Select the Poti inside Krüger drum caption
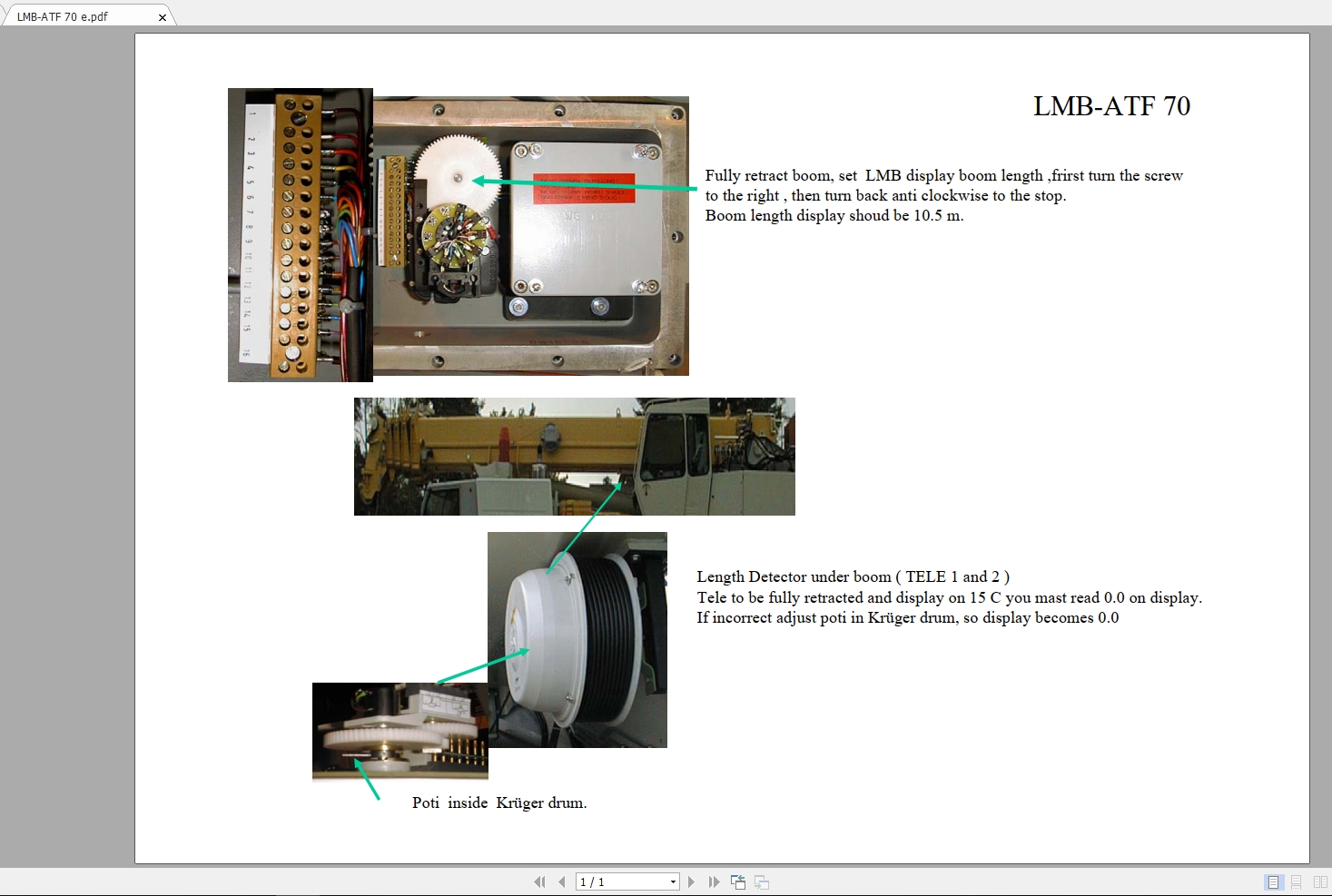 [500, 802]
